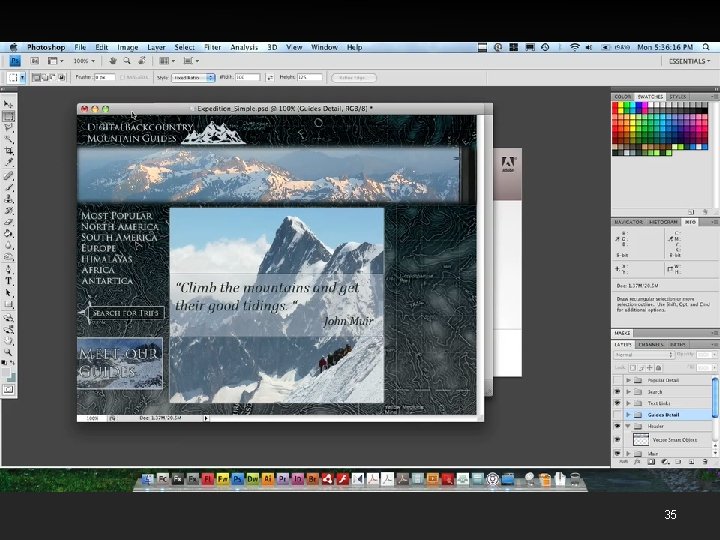Hide the Header layer group
This screenshot has height=540, width=720.
click(617, 426)
